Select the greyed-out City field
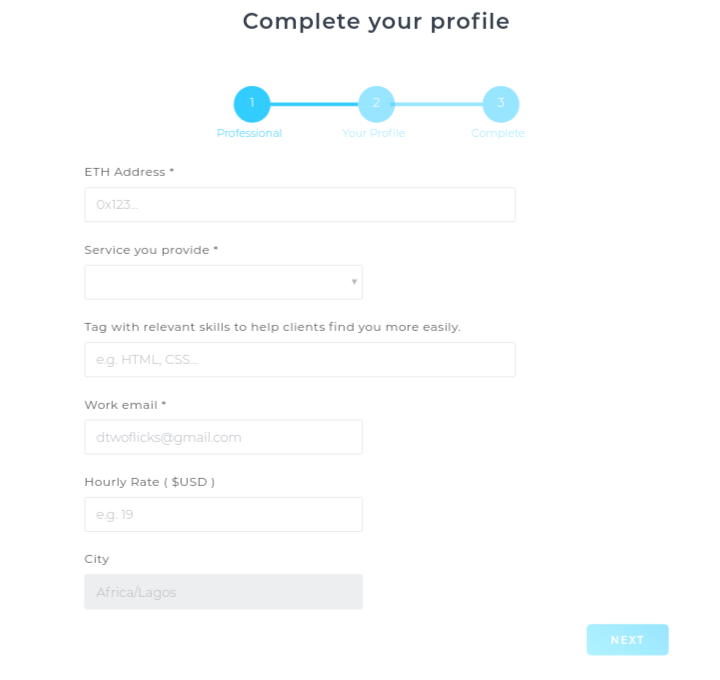This screenshot has width=720, height=680. [x=223, y=592]
